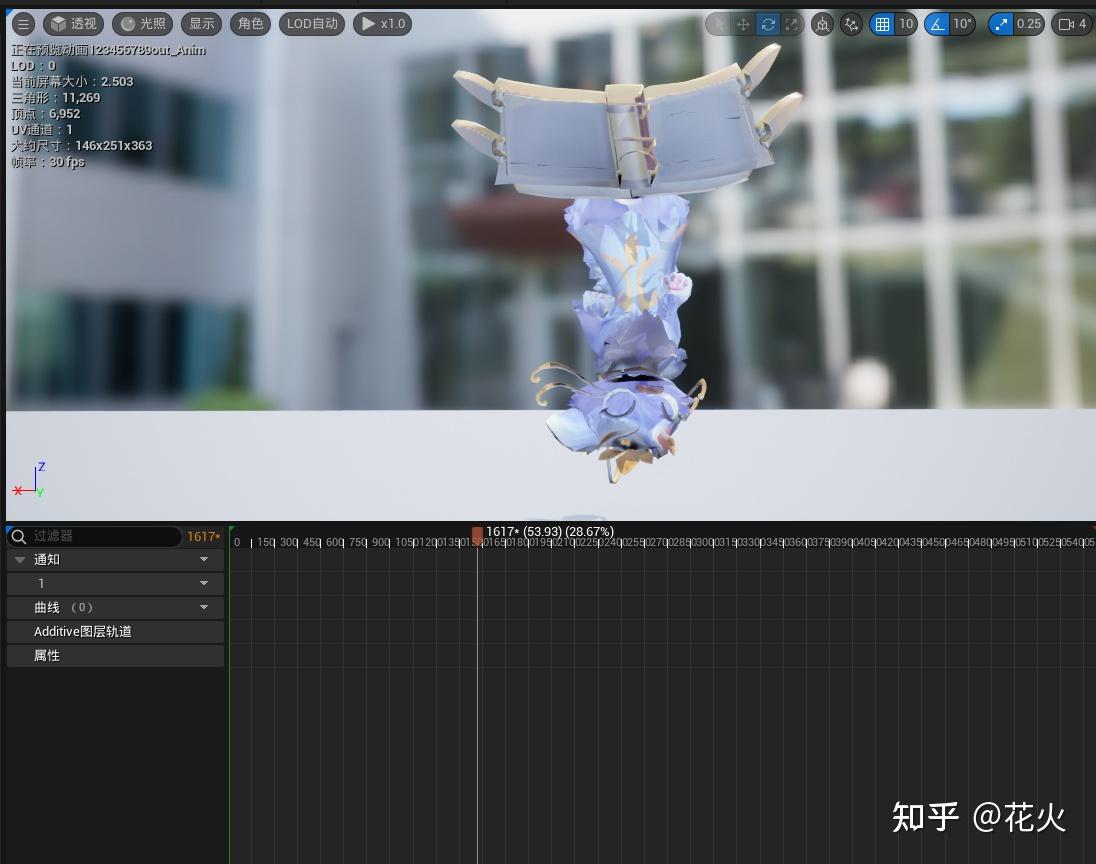Activate the rotate gizmo tool
Viewport: 1096px width, 864px height.
[767, 24]
